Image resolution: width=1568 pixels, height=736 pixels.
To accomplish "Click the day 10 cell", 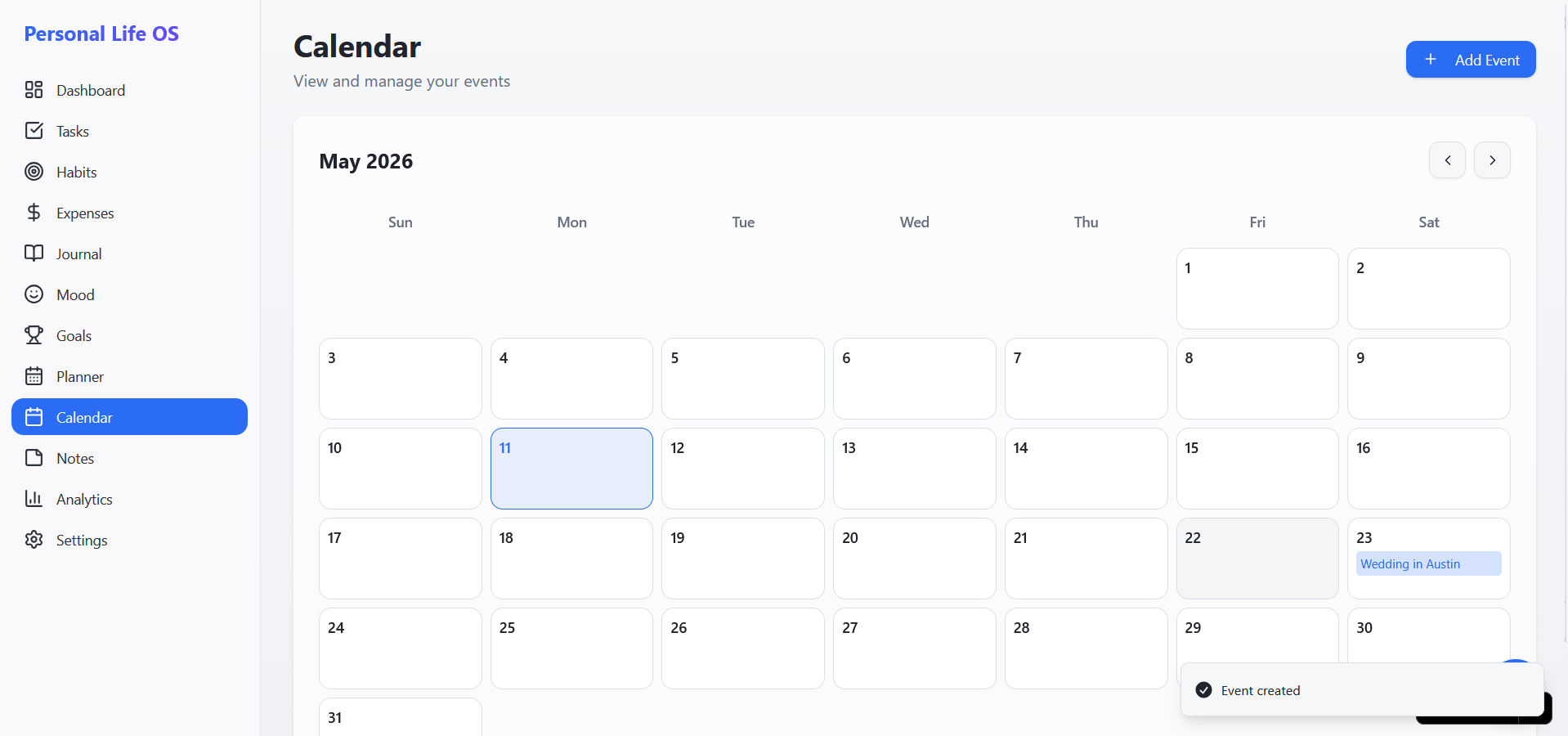I will point(401,469).
